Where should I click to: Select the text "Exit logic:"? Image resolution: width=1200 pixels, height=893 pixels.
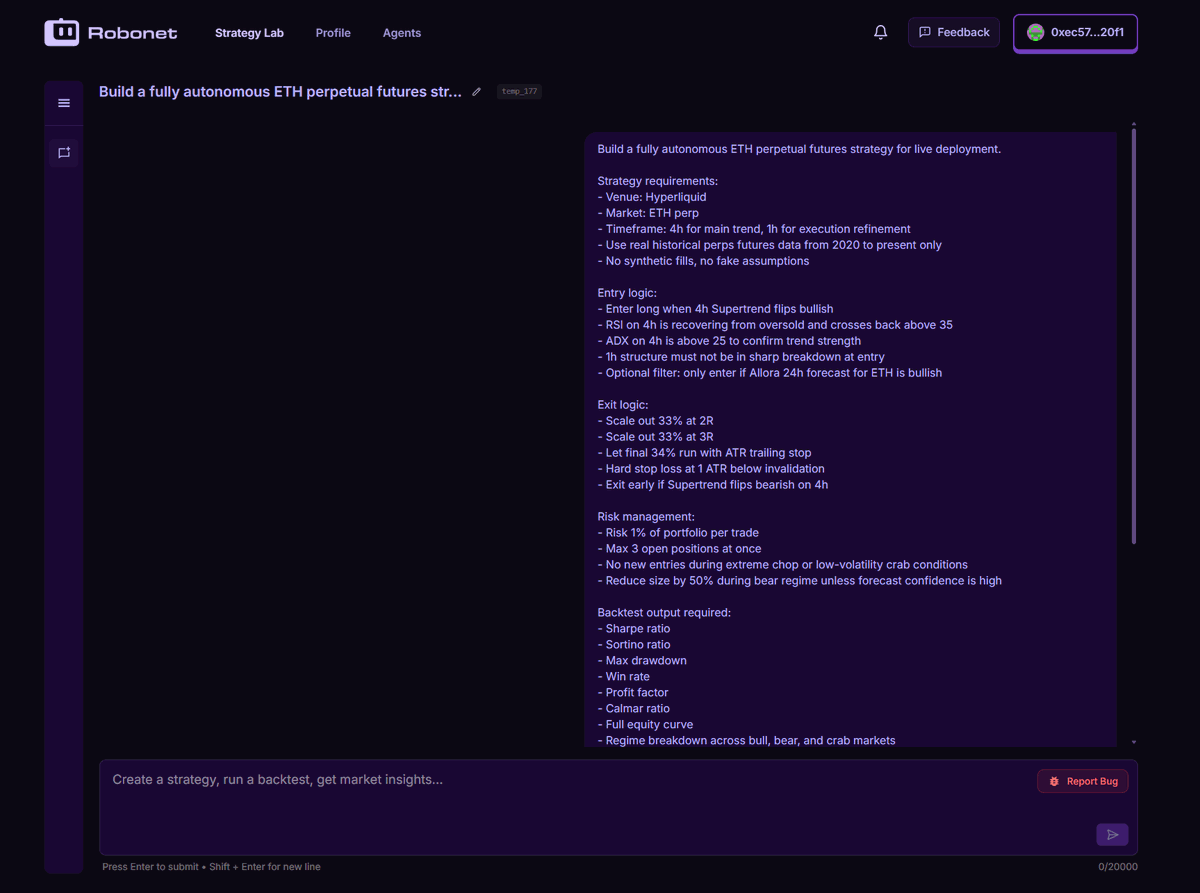coord(623,405)
